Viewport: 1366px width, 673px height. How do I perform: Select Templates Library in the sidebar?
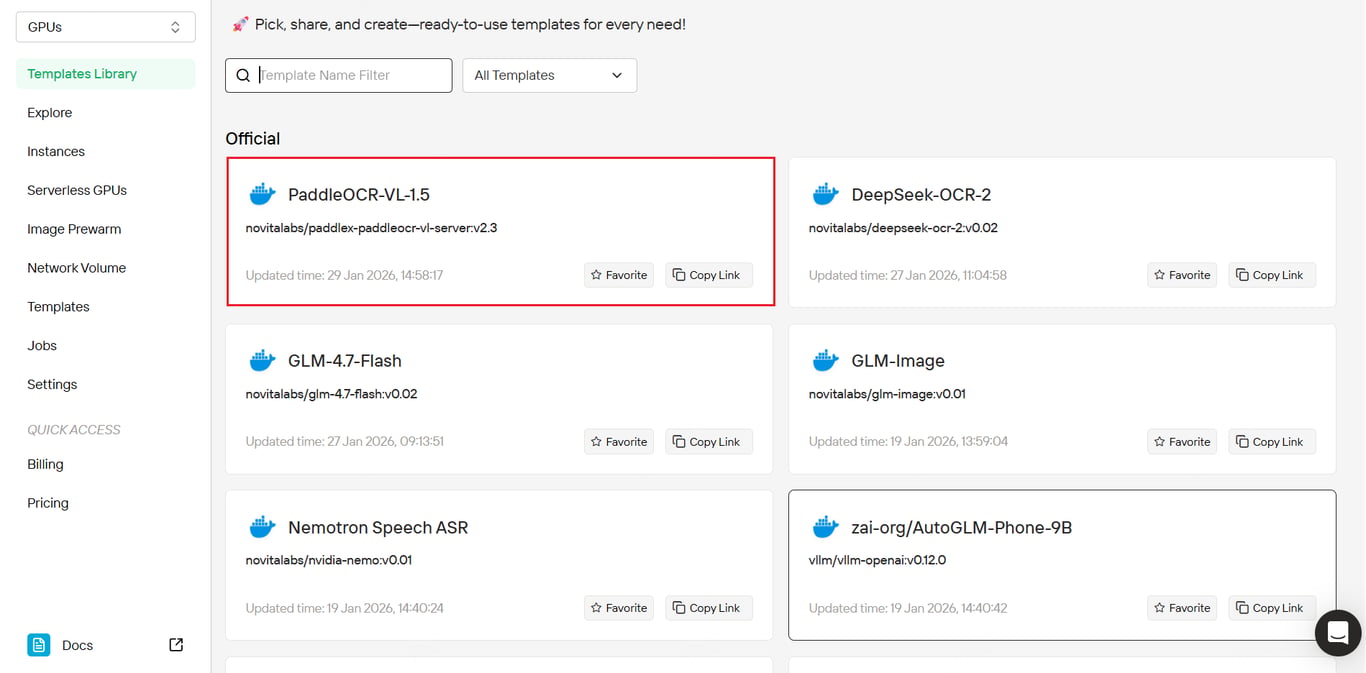point(105,74)
